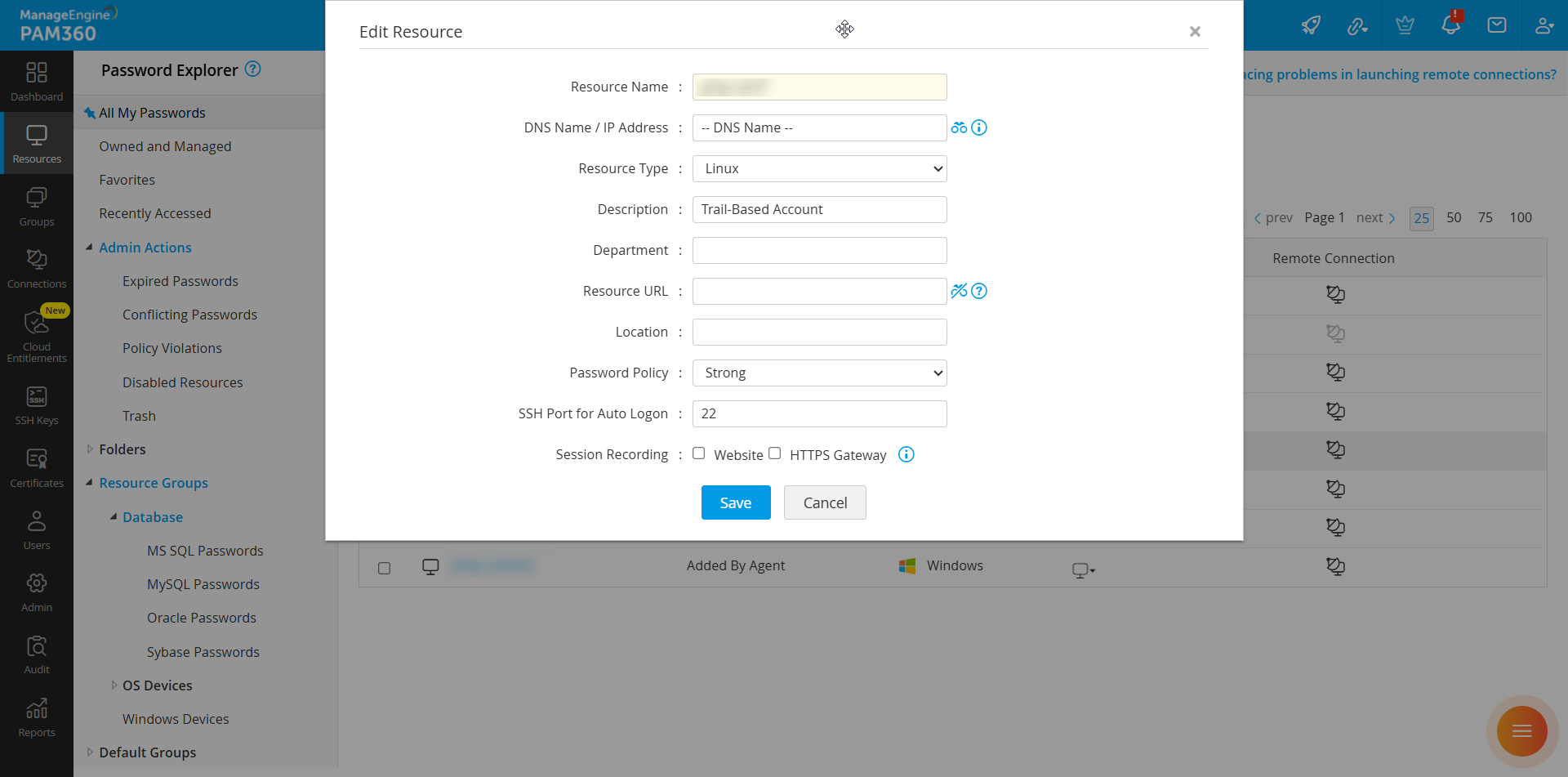Save the edited resource
1568x777 pixels.
click(735, 502)
